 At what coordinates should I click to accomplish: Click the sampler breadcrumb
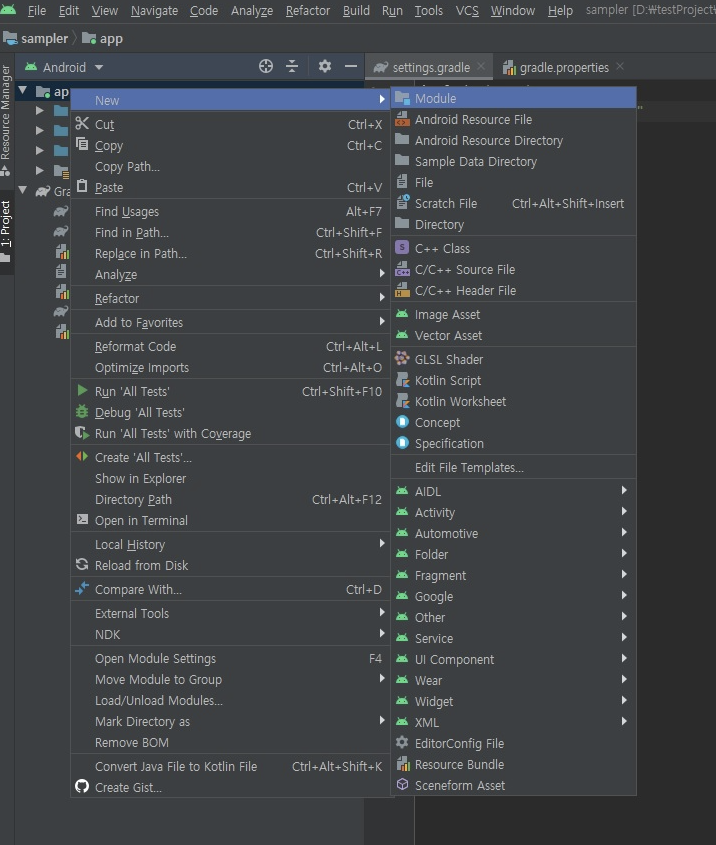click(36, 38)
